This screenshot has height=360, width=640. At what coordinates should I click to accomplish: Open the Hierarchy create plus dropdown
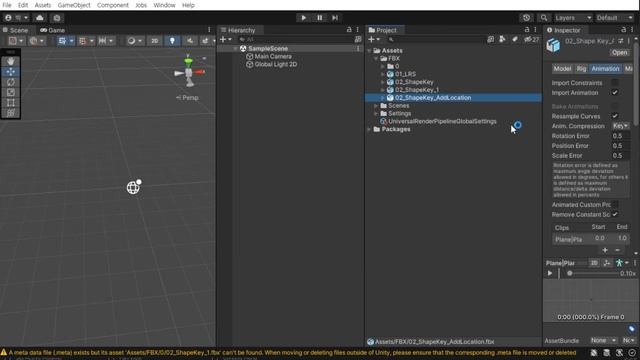[225, 40]
